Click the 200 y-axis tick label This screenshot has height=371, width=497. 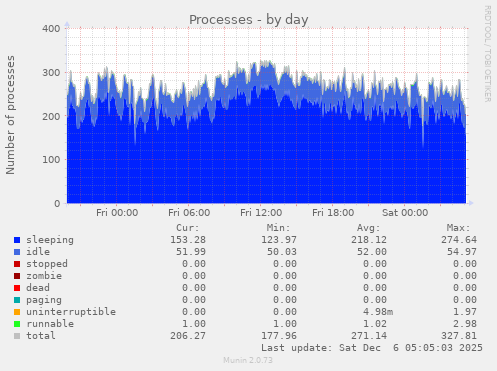click(x=51, y=116)
